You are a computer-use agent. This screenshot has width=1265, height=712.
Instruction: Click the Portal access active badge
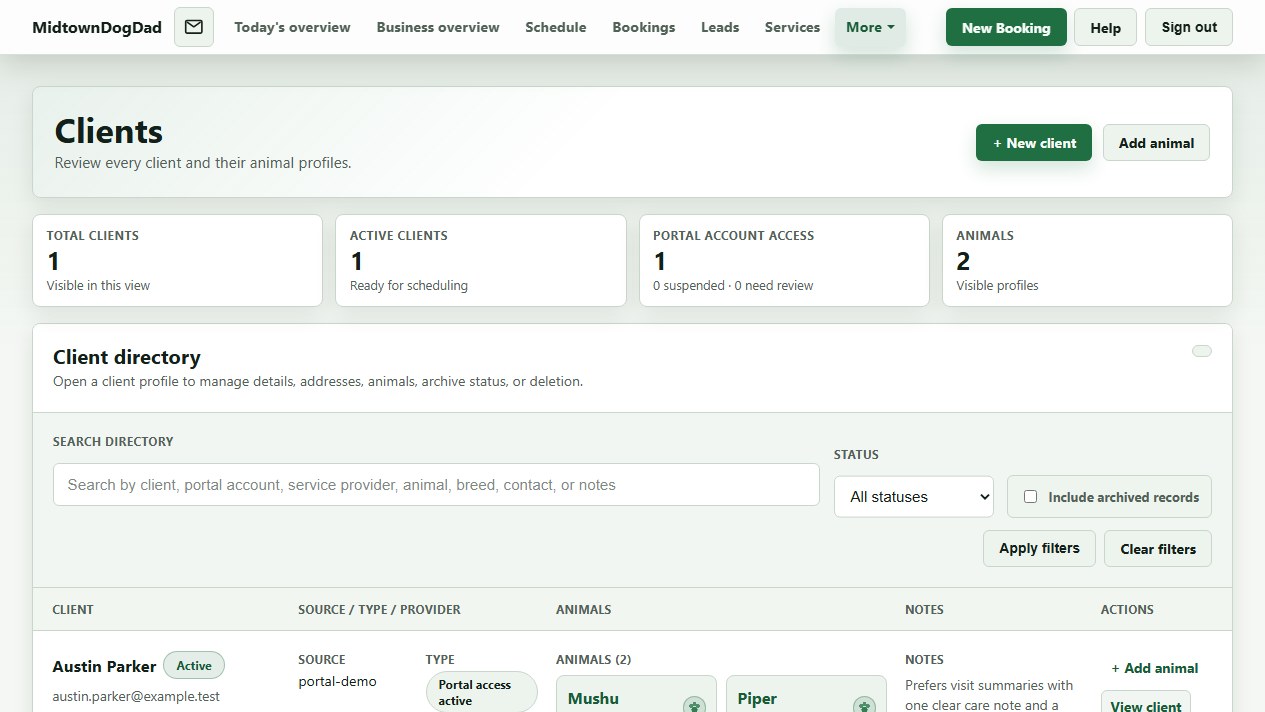point(481,692)
